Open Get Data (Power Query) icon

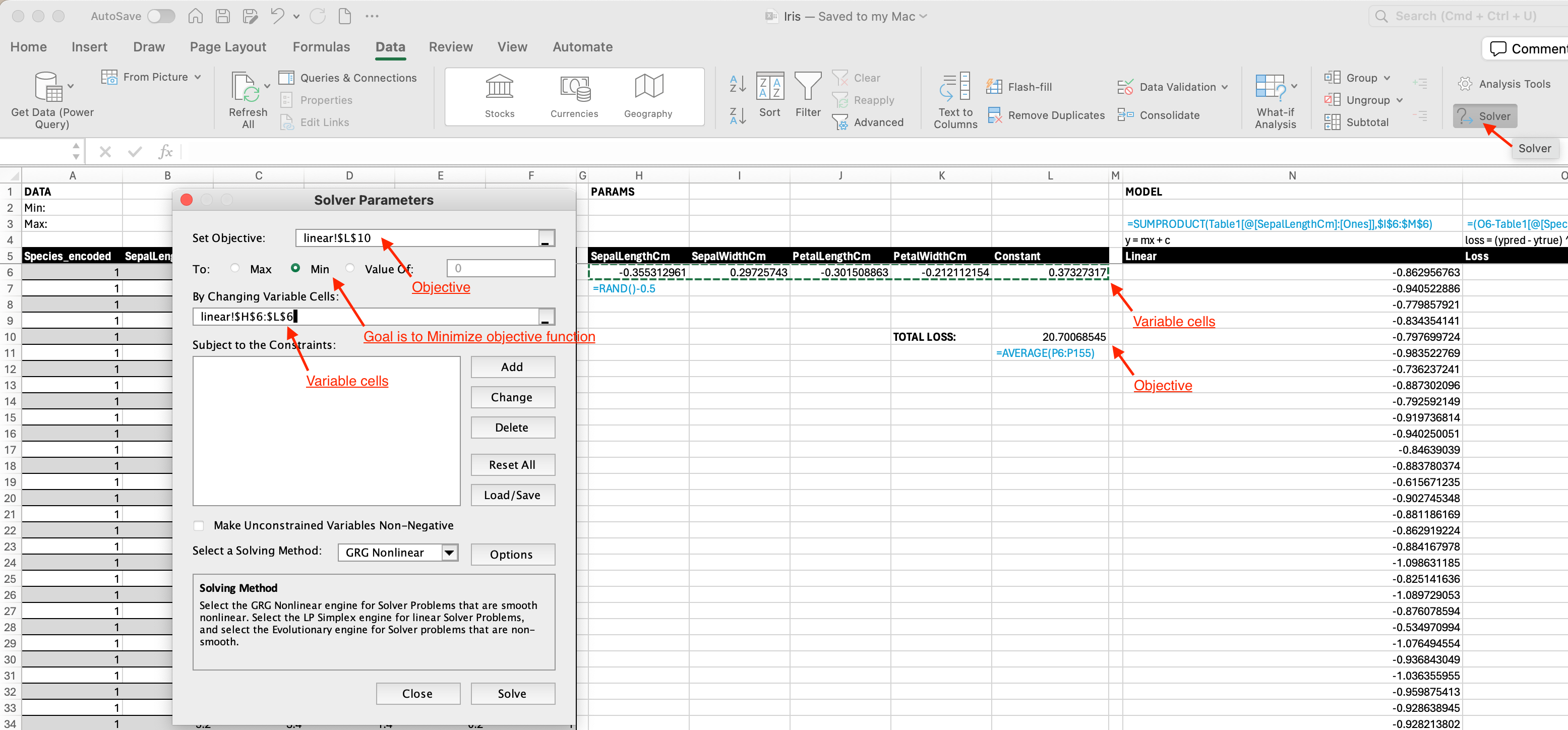coord(49,86)
